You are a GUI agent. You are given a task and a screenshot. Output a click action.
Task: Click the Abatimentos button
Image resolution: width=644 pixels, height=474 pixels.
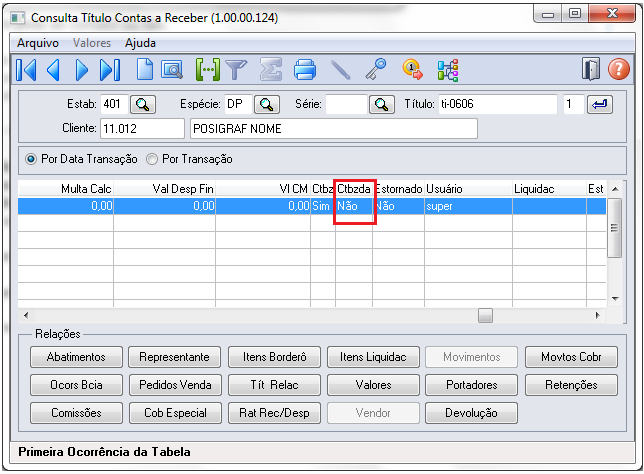[x=76, y=357]
